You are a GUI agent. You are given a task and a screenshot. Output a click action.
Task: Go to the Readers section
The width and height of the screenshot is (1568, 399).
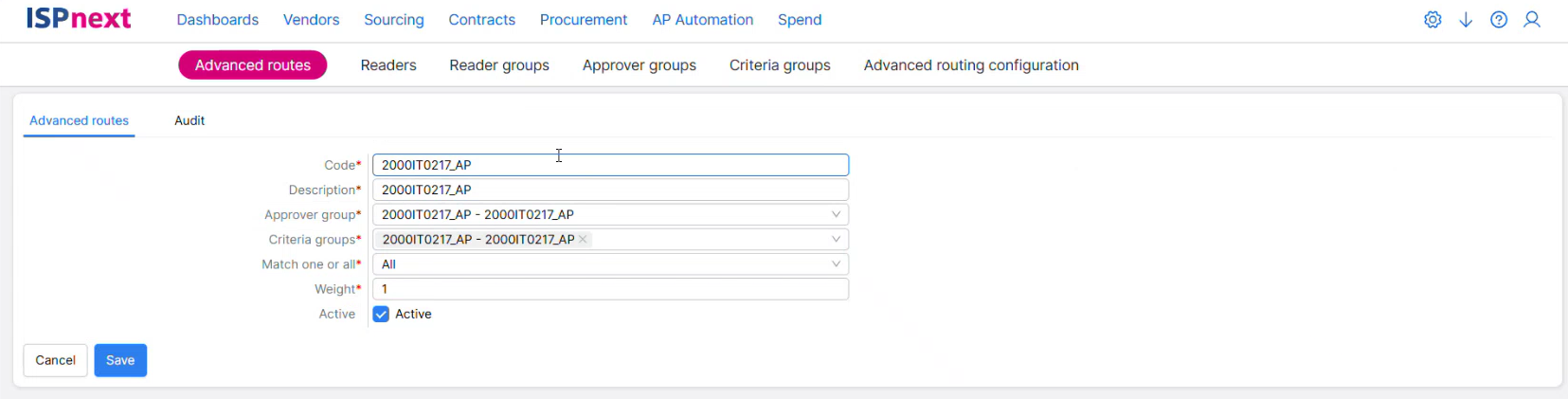(388, 65)
